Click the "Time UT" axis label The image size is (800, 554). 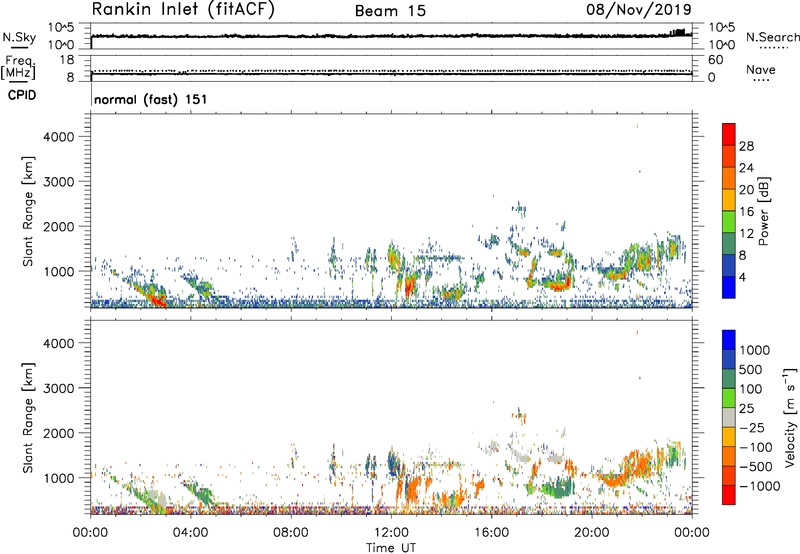[391, 548]
